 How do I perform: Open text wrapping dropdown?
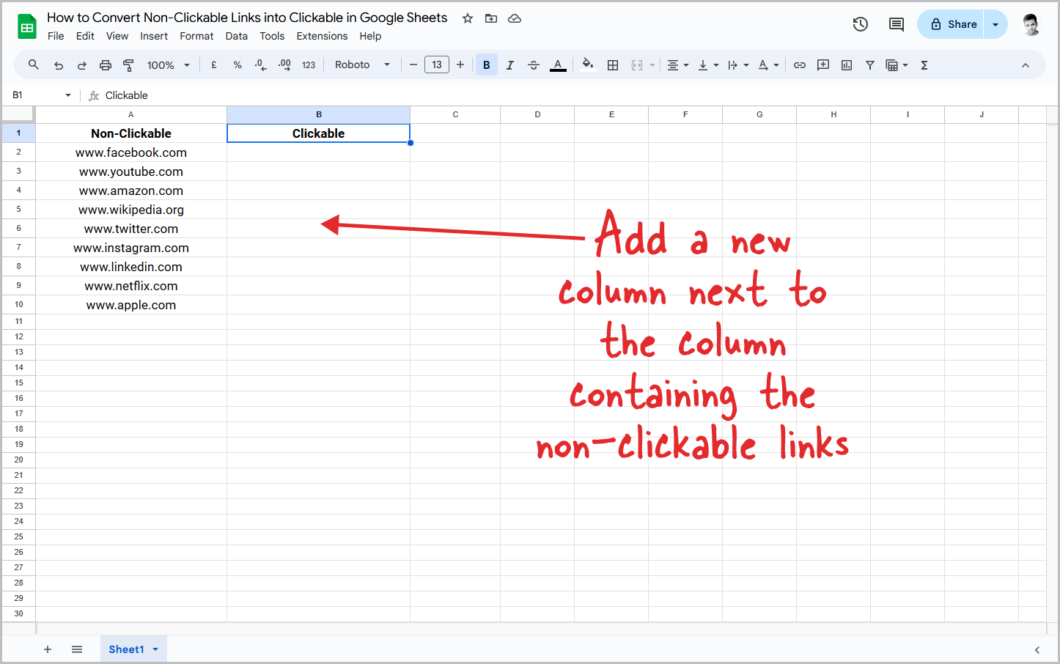(738, 65)
